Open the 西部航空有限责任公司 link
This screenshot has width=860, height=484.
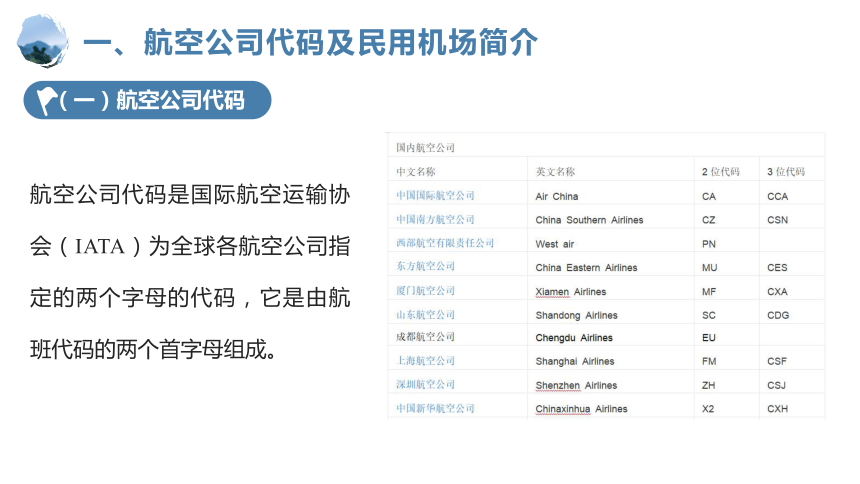445,243
